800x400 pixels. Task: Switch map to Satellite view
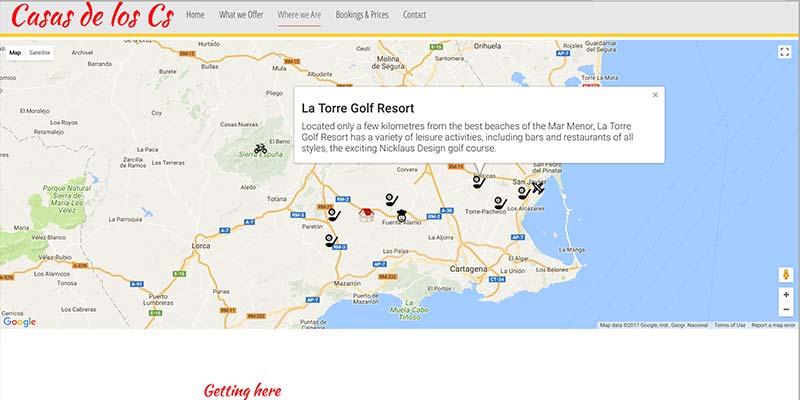[39, 53]
